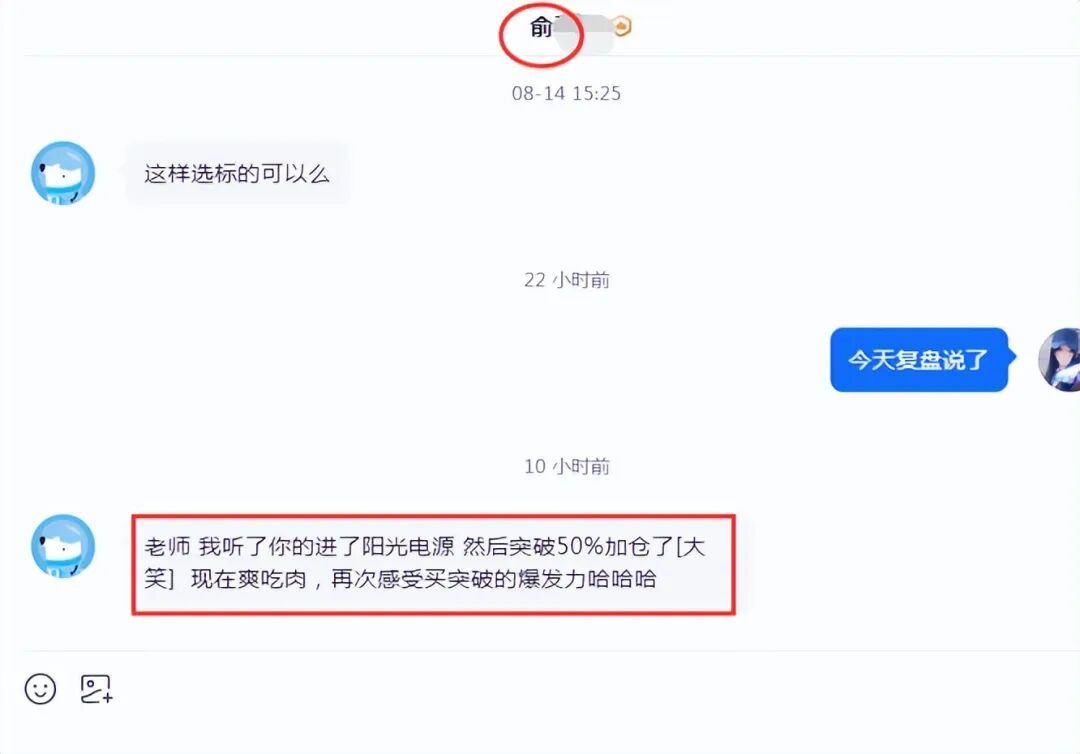
Task: Select the blue bubble 今天复盘说了
Action: [x=919, y=359]
